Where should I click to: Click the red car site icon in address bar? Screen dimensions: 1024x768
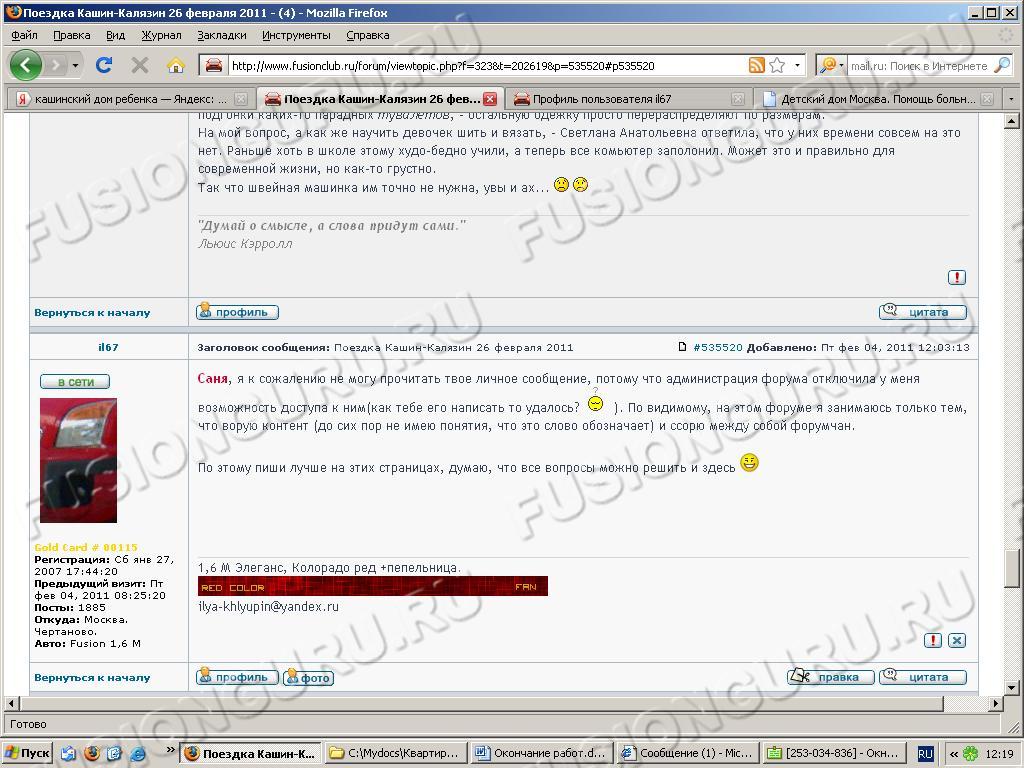[214, 65]
